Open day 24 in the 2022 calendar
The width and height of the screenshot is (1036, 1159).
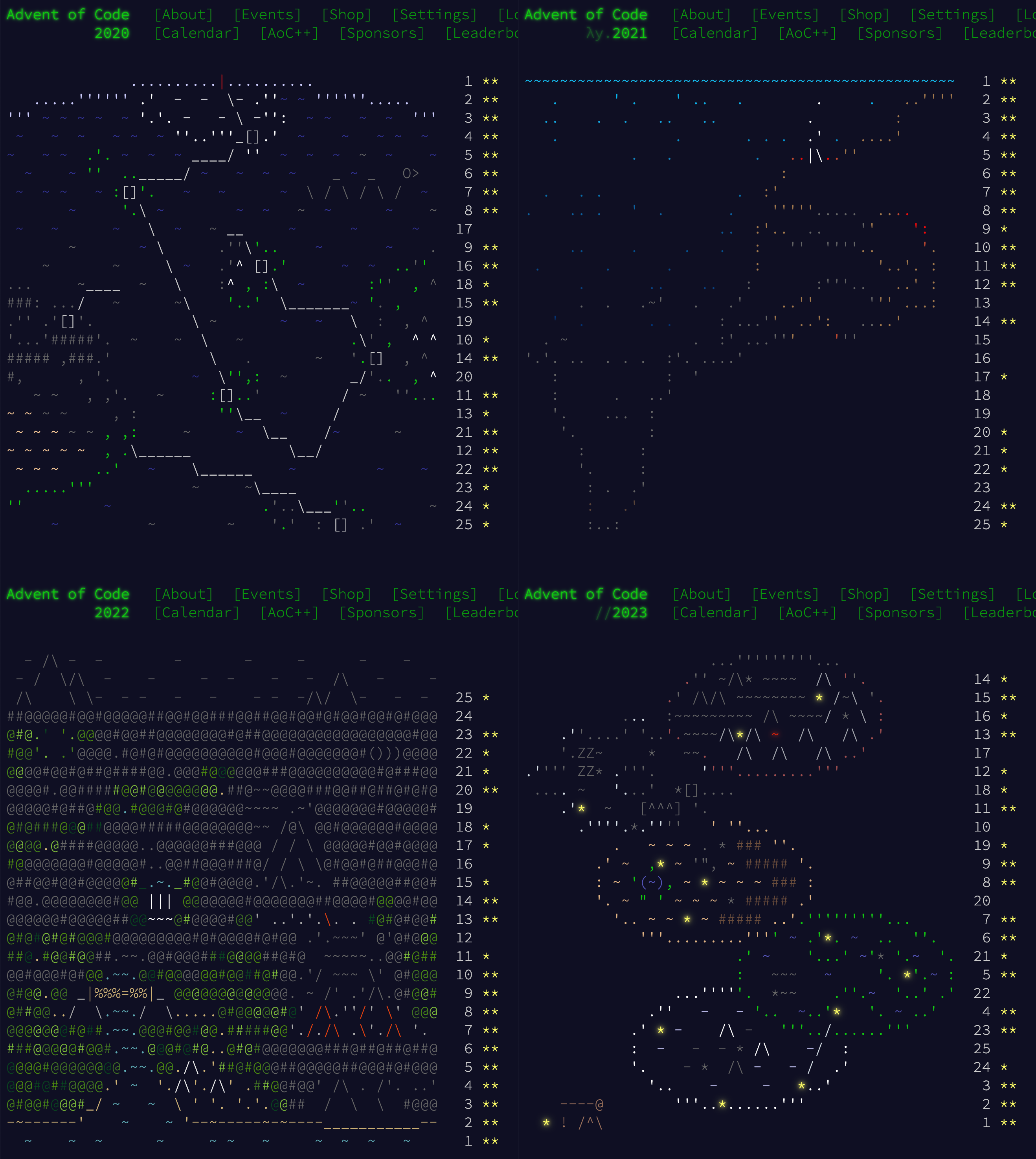pos(464,716)
